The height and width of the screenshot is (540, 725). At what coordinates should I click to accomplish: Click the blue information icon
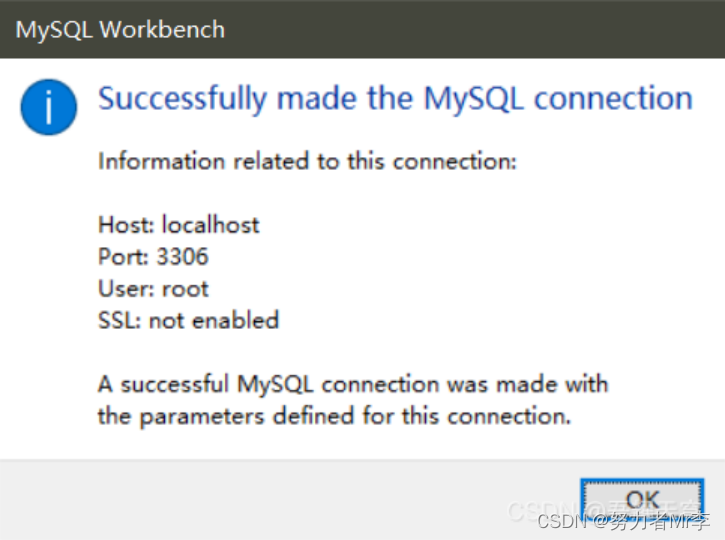(49, 107)
